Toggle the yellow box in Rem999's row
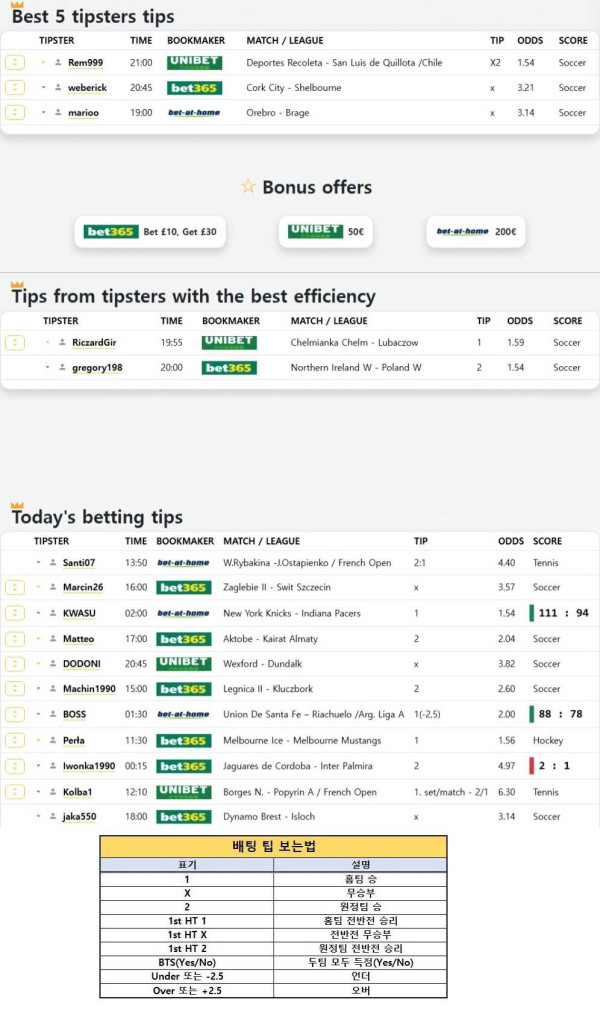The width and height of the screenshot is (600, 1014). [x=15, y=62]
